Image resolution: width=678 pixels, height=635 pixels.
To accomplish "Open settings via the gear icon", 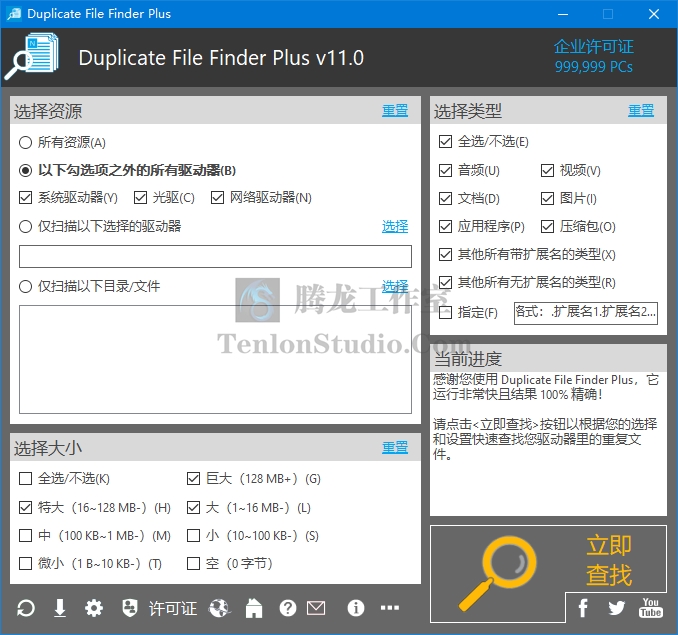I will 94,608.
